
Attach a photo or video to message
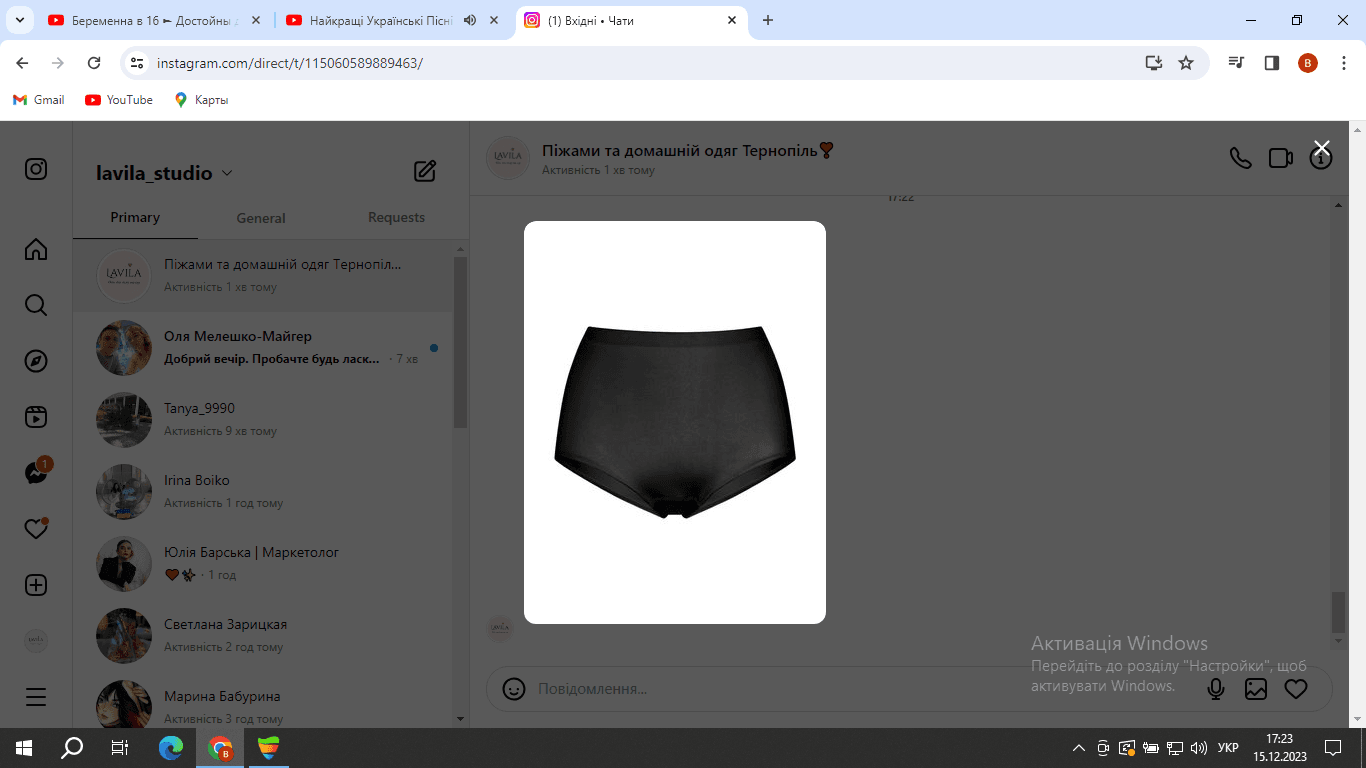click(x=1256, y=689)
